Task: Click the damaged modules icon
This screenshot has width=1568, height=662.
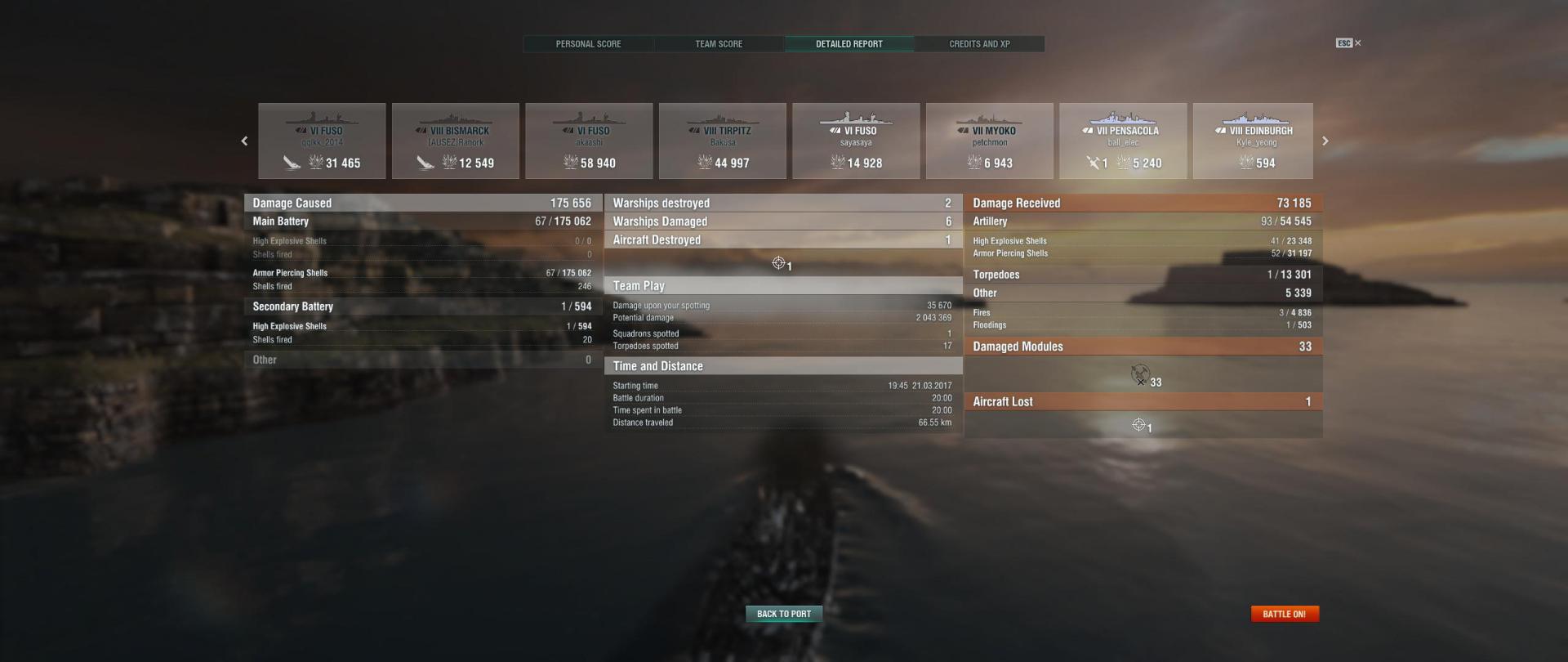Action: click(1140, 375)
